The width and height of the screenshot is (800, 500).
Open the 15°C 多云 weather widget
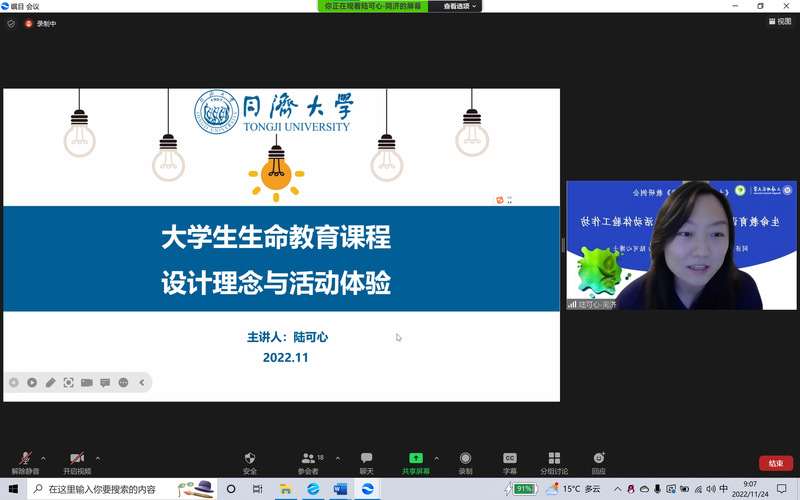point(573,489)
